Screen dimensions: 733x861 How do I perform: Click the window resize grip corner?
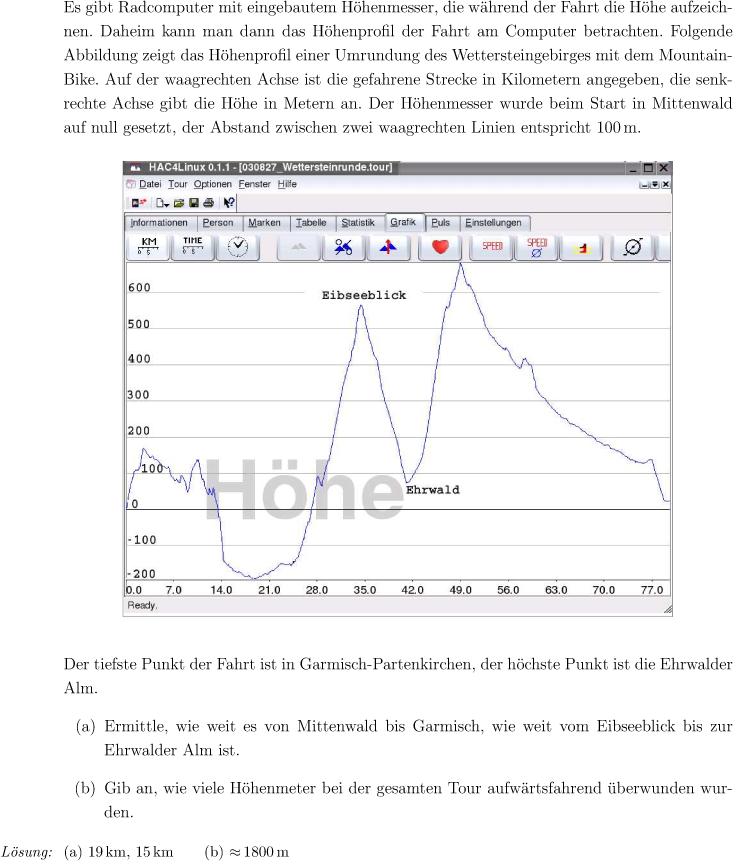[667, 610]
